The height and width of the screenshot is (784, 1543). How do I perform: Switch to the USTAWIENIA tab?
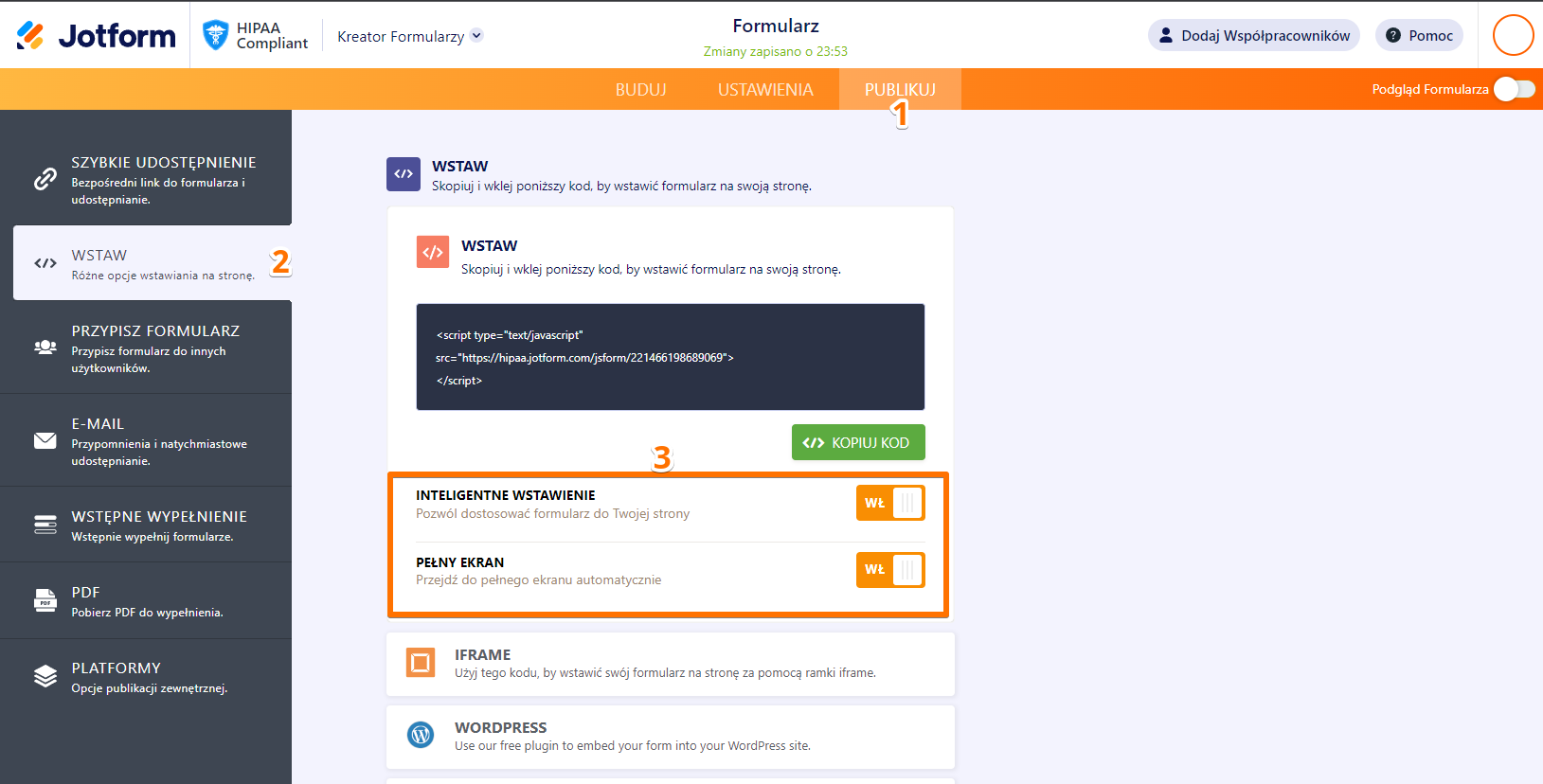pos(765,90)
